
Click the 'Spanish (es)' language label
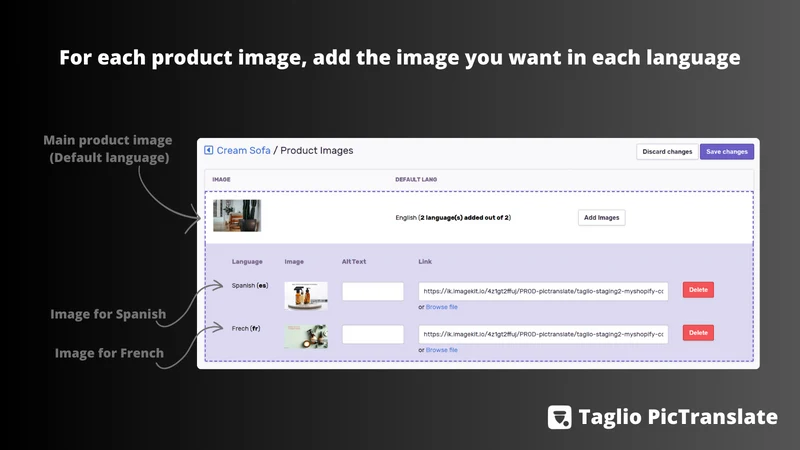250,286
